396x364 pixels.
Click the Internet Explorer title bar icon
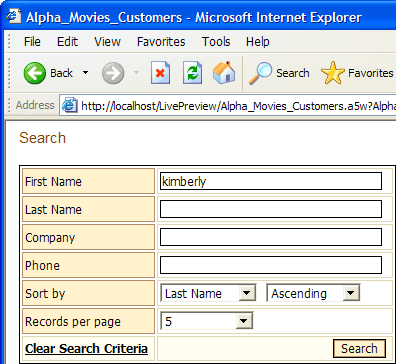click(x=14, y=16)
